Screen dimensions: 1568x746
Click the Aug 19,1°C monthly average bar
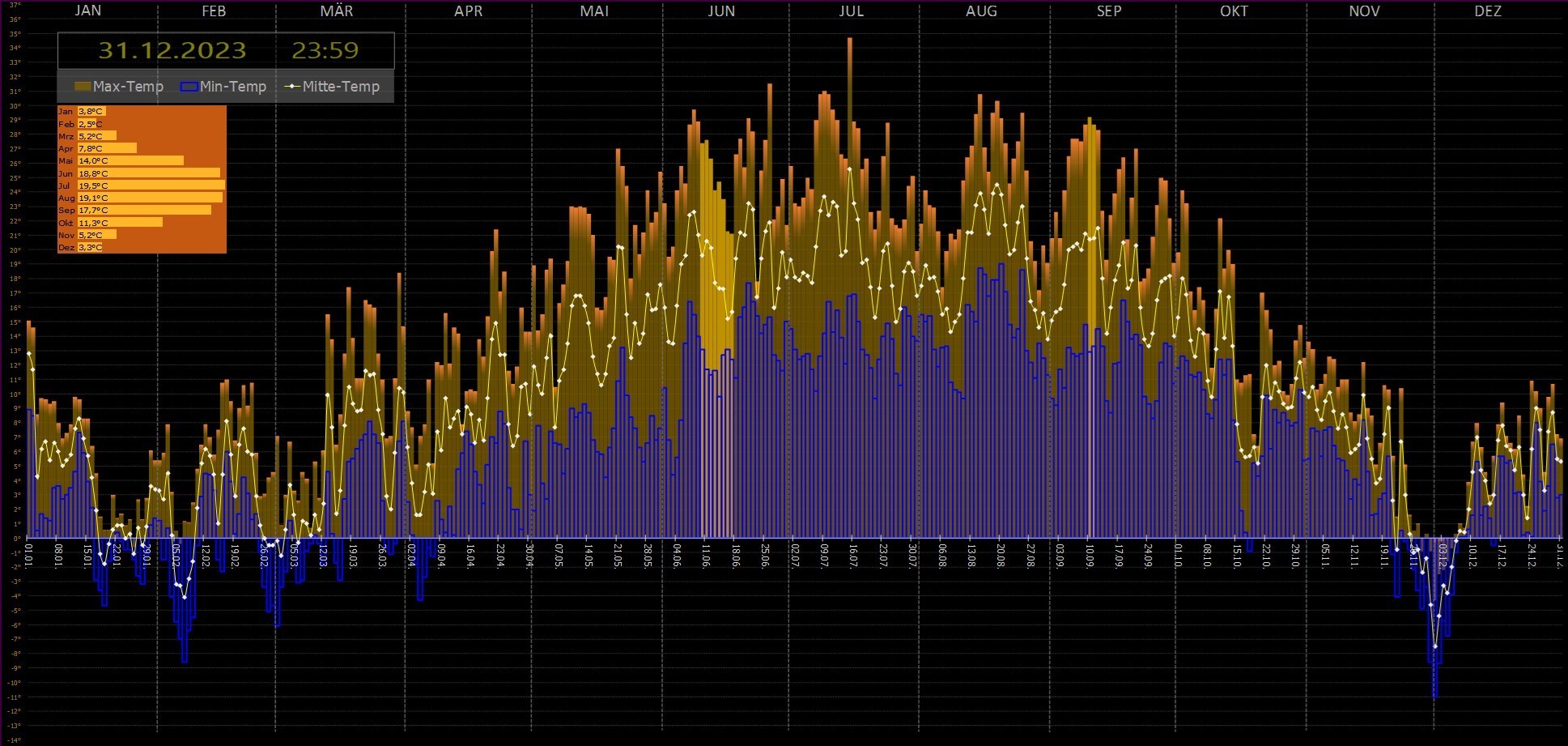[150, 198]
